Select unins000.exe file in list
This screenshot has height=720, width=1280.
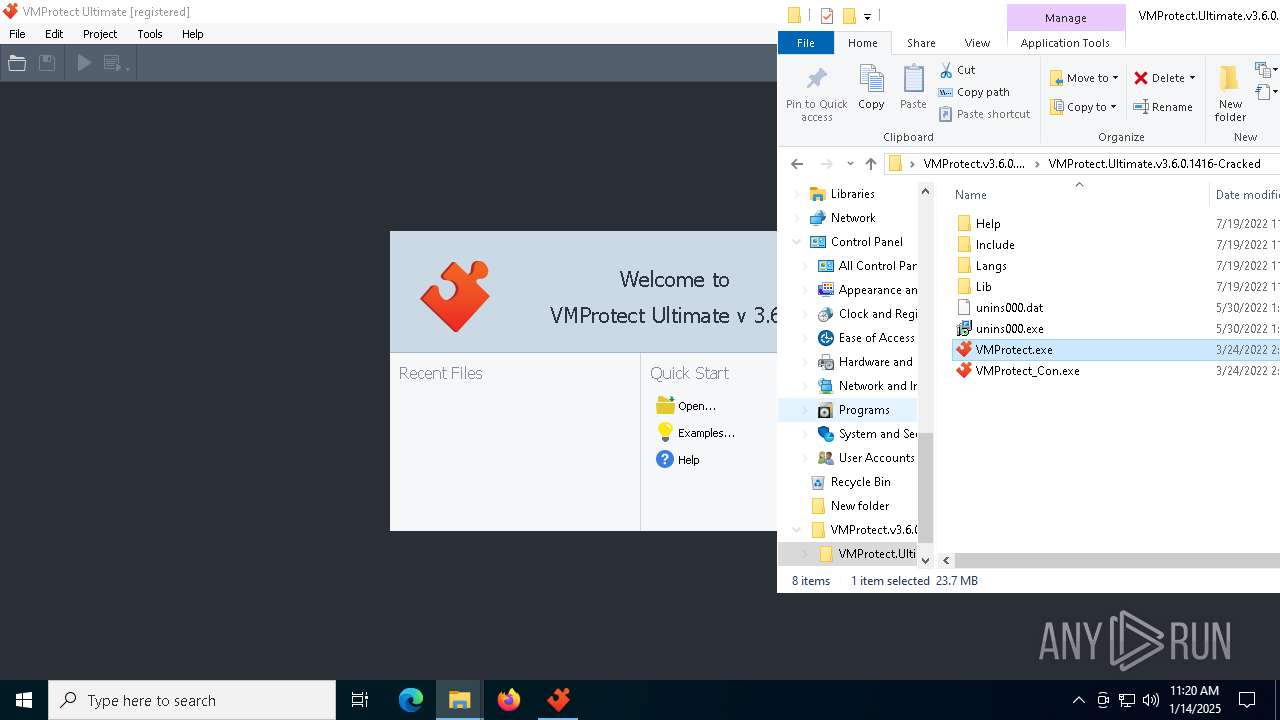pyautogui.click(x=1009, y=328)
